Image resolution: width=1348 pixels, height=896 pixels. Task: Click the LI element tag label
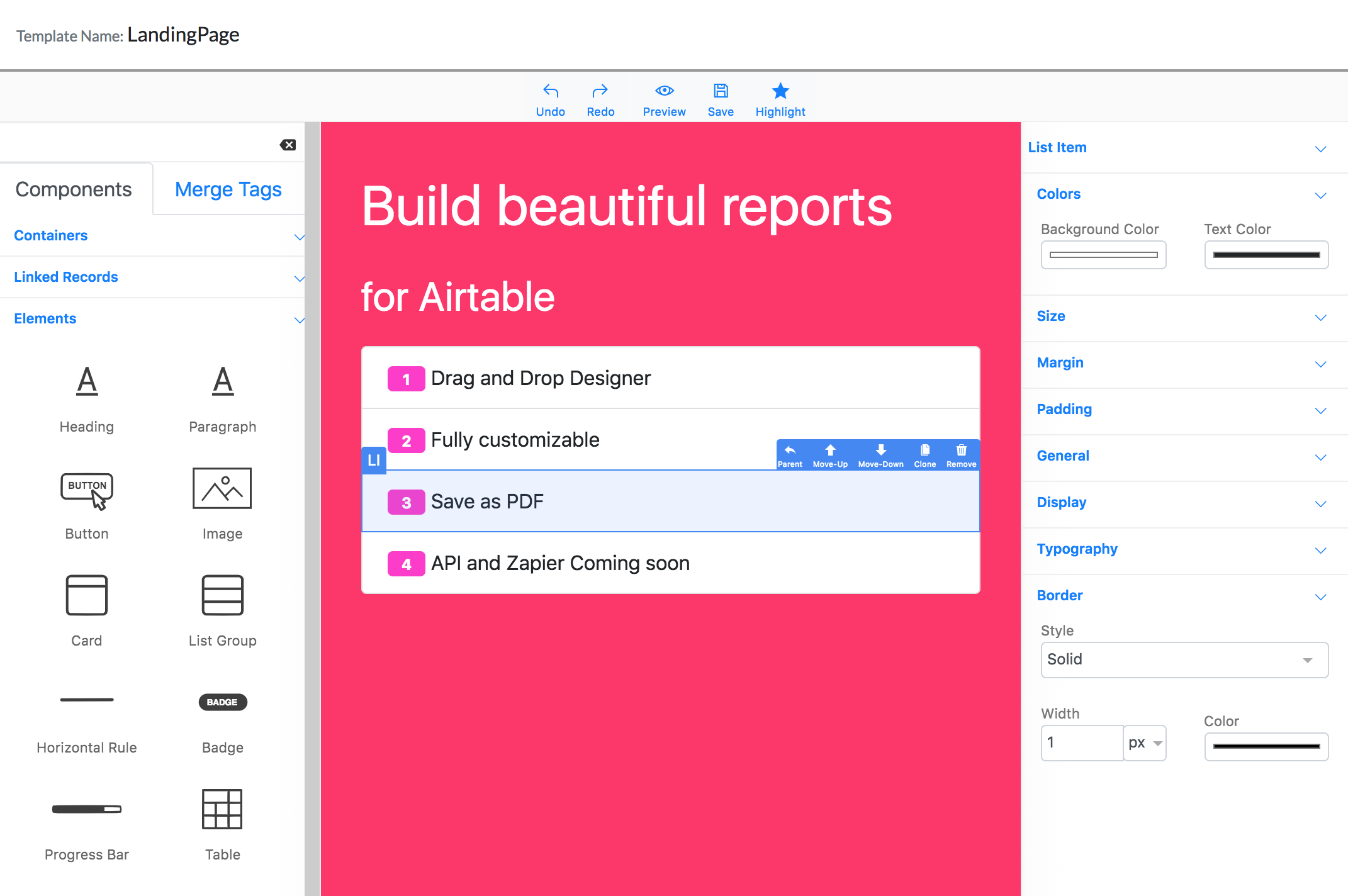pyautogui.click(x=374, y=460)
